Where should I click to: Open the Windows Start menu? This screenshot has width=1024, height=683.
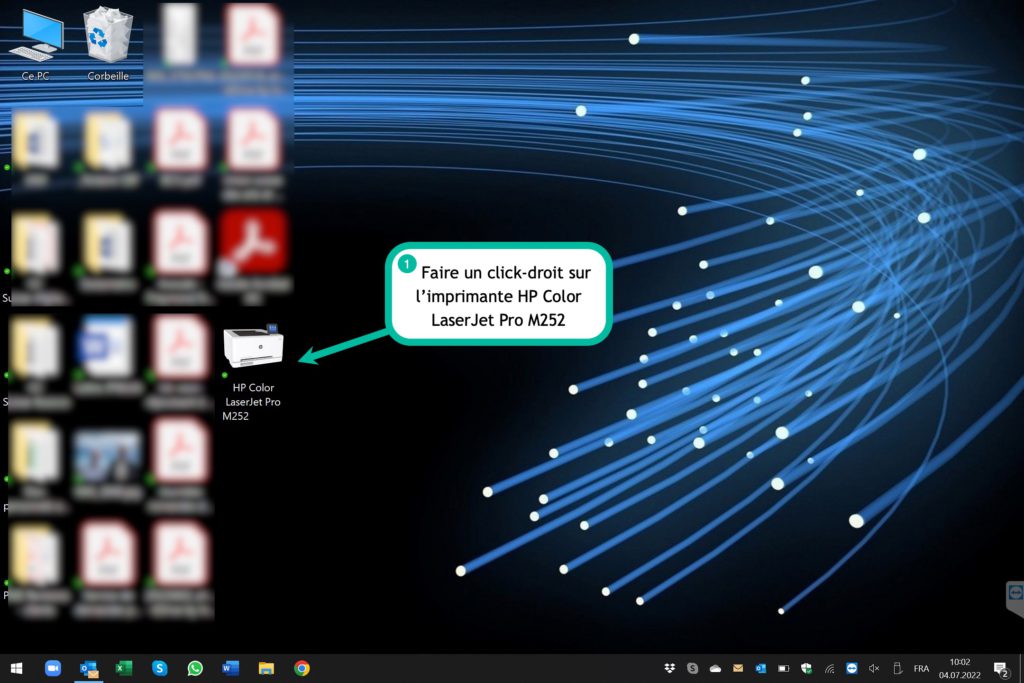tap(17, 668)
